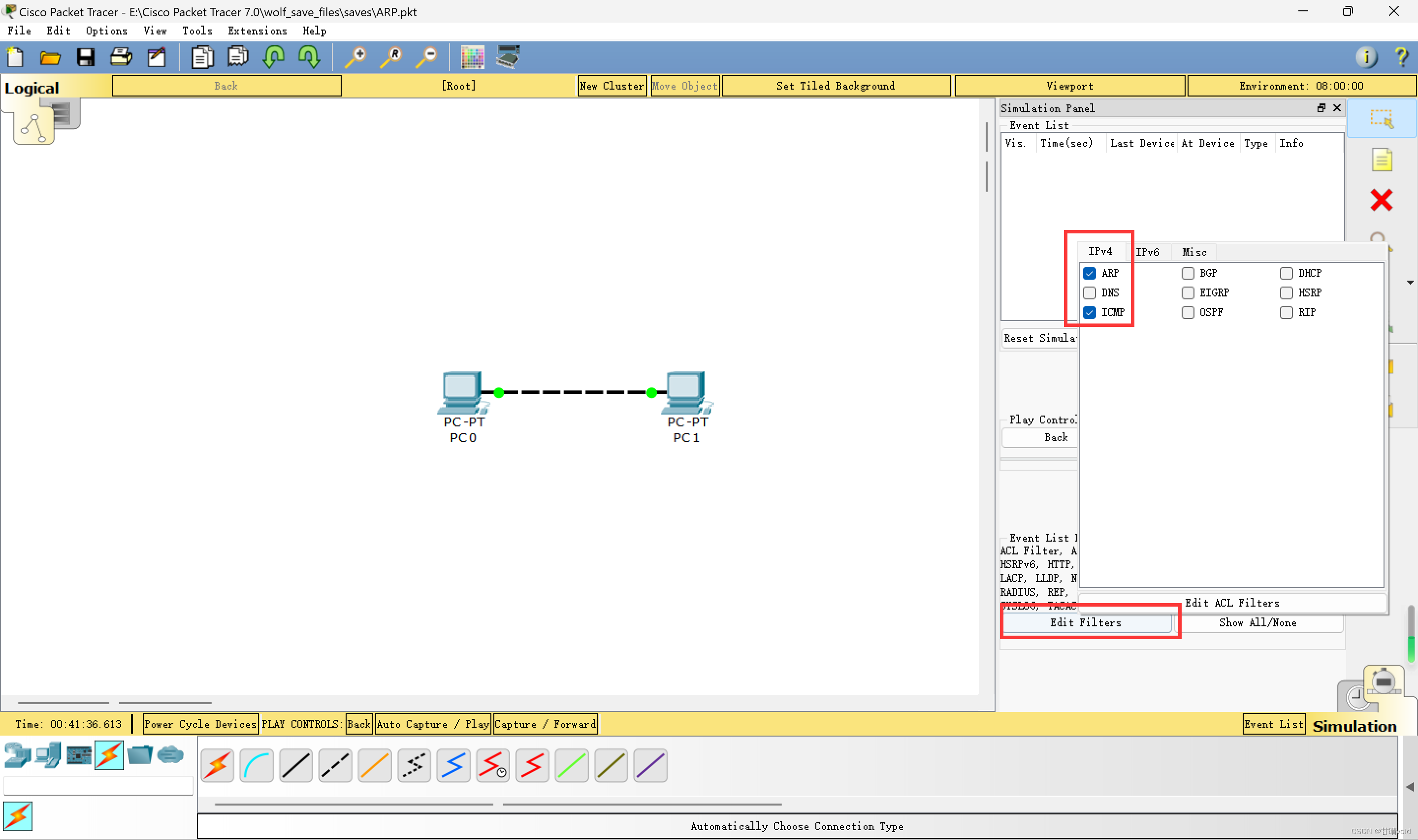Viewport: 1418px width, 840px height.
Task: Open the File menu
Action: point(19,31)
